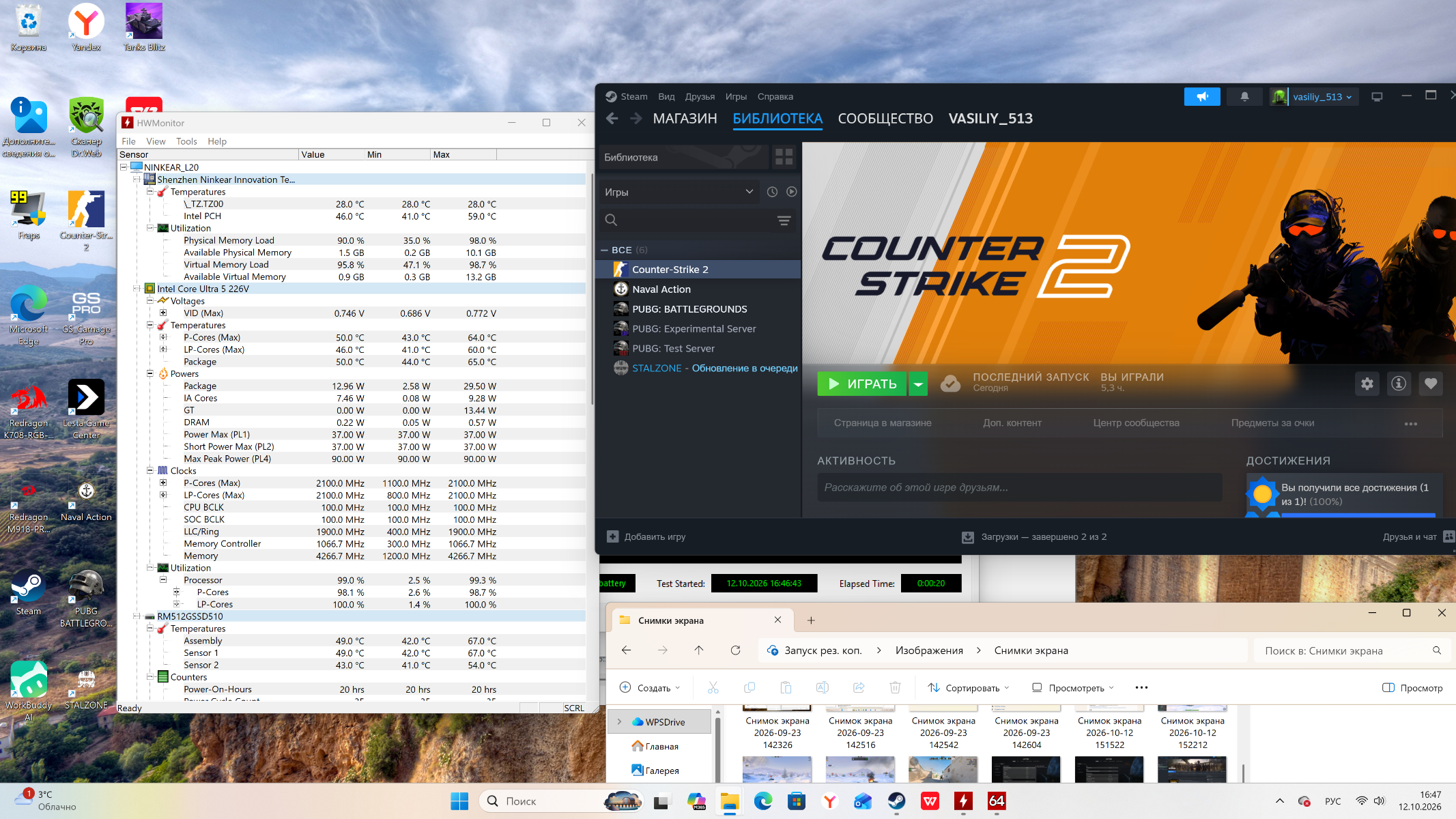This screenshot has width=1456, height=819.
Task: Switch to МАГАЗИН tab in Steam
Action: [x=685, y=119]
